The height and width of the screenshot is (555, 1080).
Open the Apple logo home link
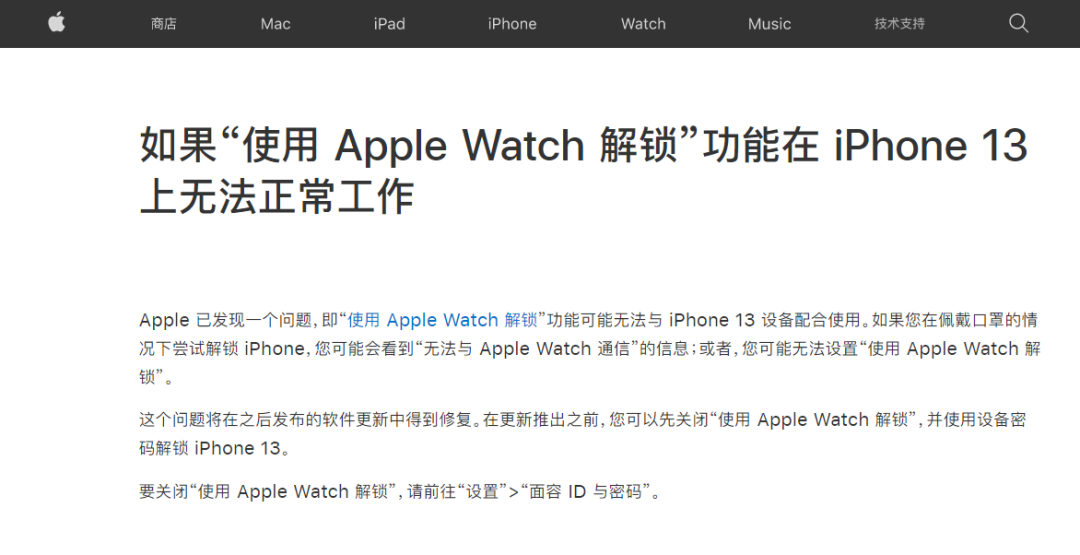click(x=56, y=23)
